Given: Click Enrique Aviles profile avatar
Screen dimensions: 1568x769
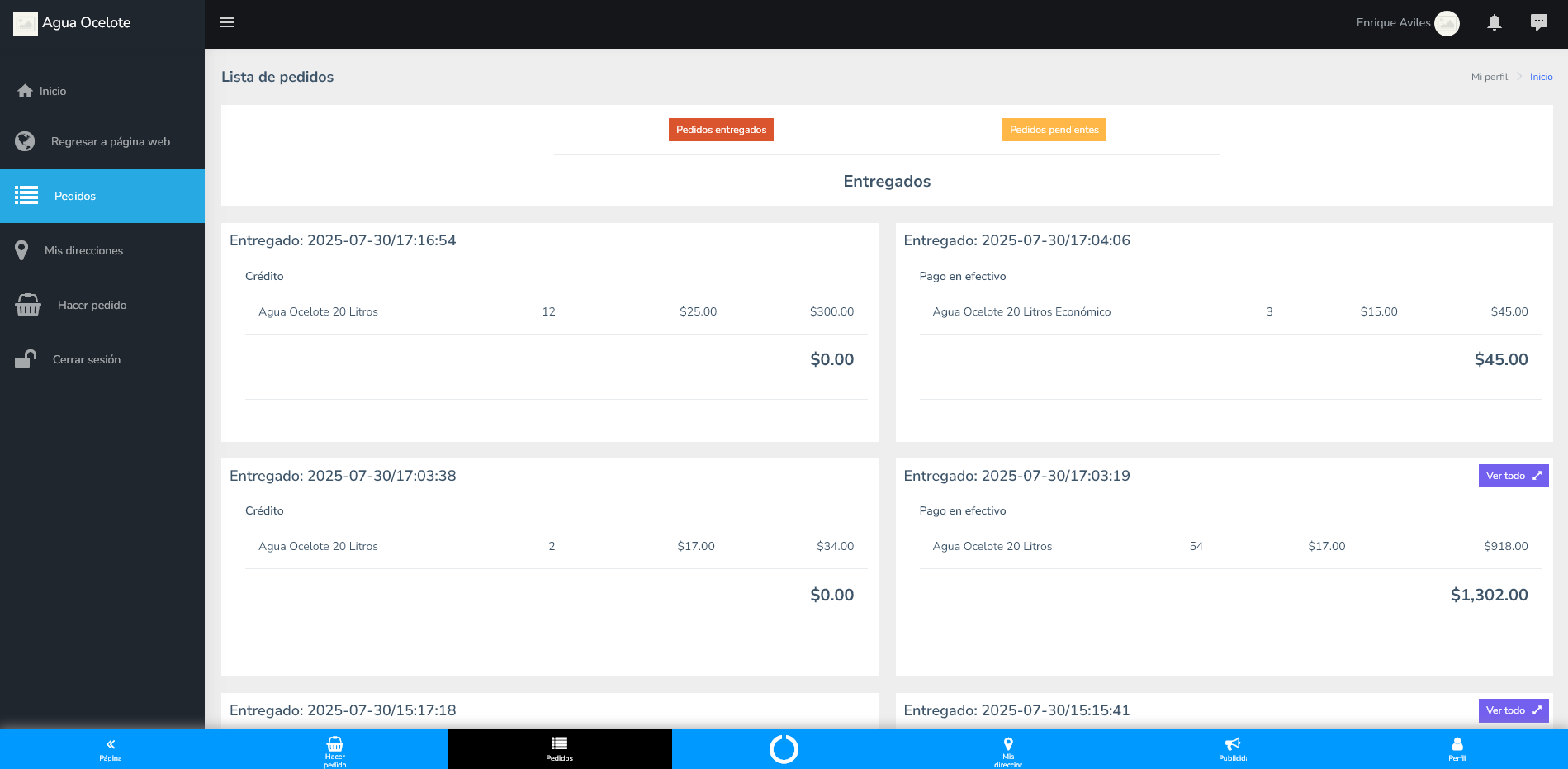Looking at the screenshot, I should [x=1447, y=23].
